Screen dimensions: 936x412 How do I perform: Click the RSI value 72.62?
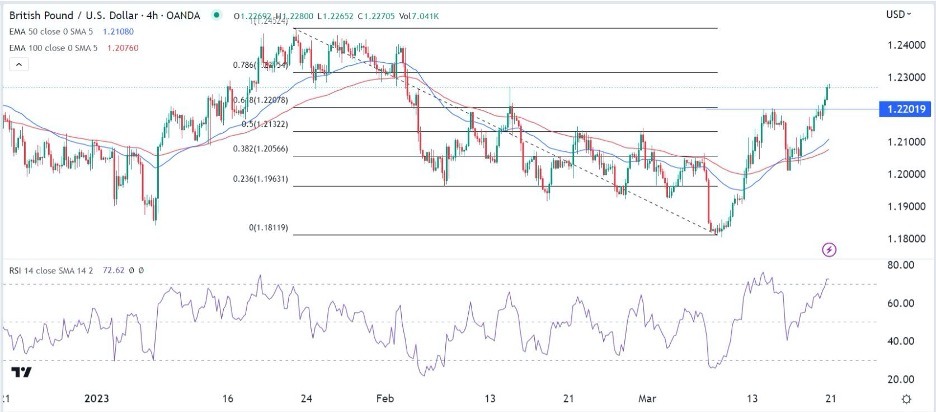pos(113,270)
